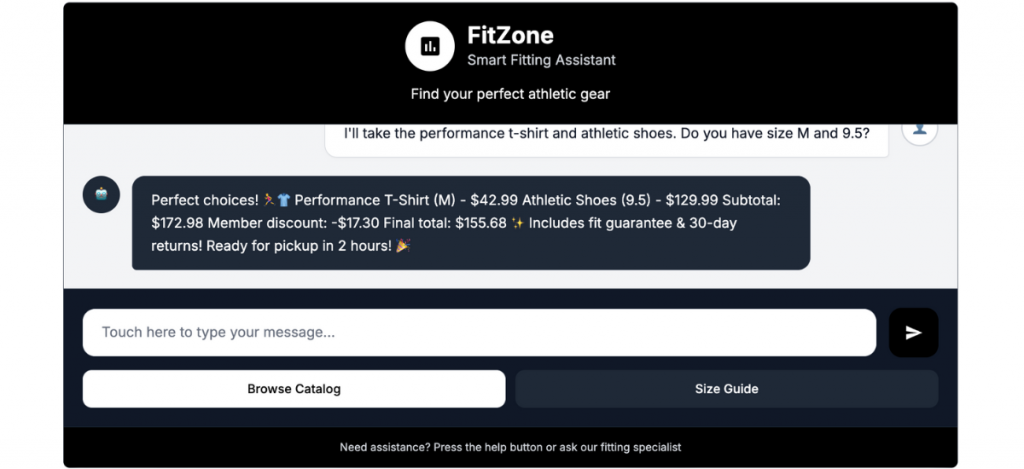Focus the 'Touch here to type your message' field

tap(479, 332)
